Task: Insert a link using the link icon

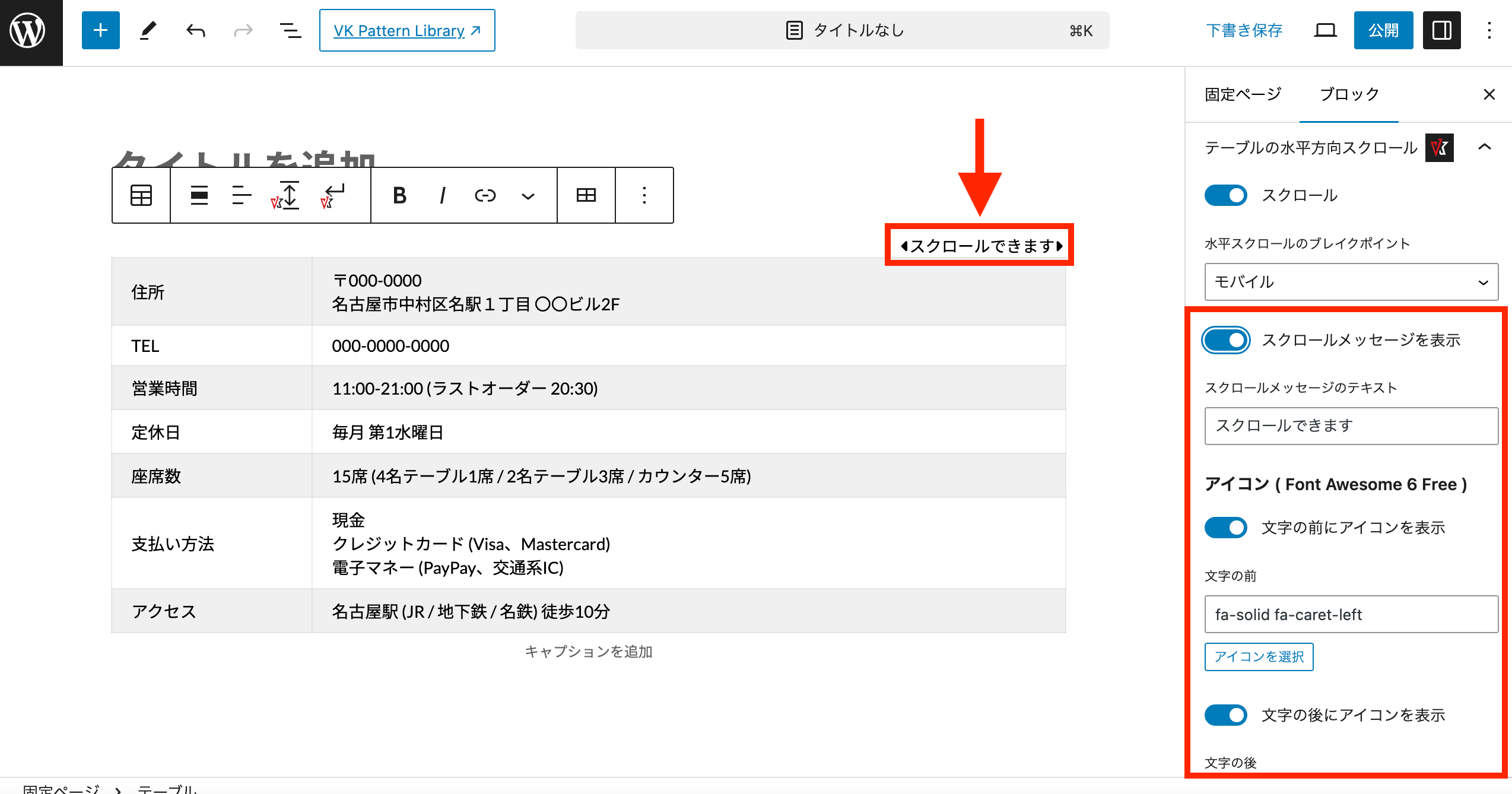Action: click(485, 195)
